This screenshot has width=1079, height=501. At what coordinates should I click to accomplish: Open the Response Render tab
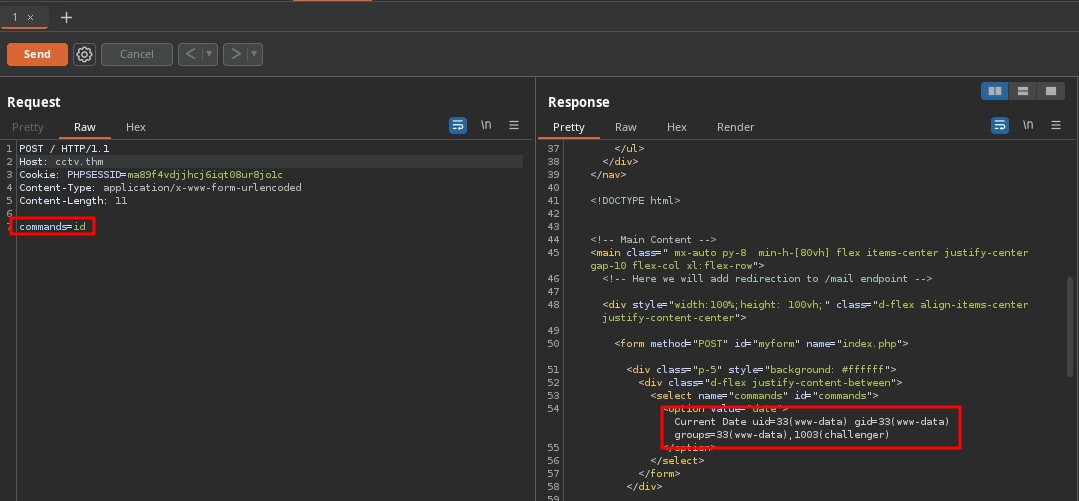pyautogui.click(x=735, y=127)
